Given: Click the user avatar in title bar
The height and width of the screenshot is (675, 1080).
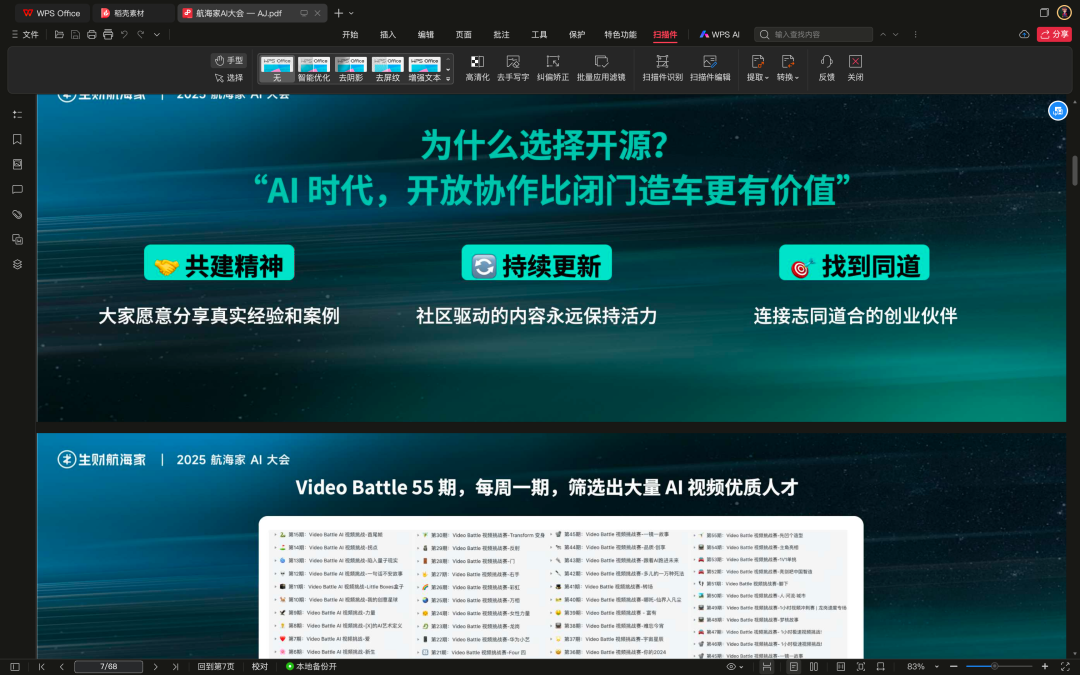Looking at the screenshot, I should 1064,12.
